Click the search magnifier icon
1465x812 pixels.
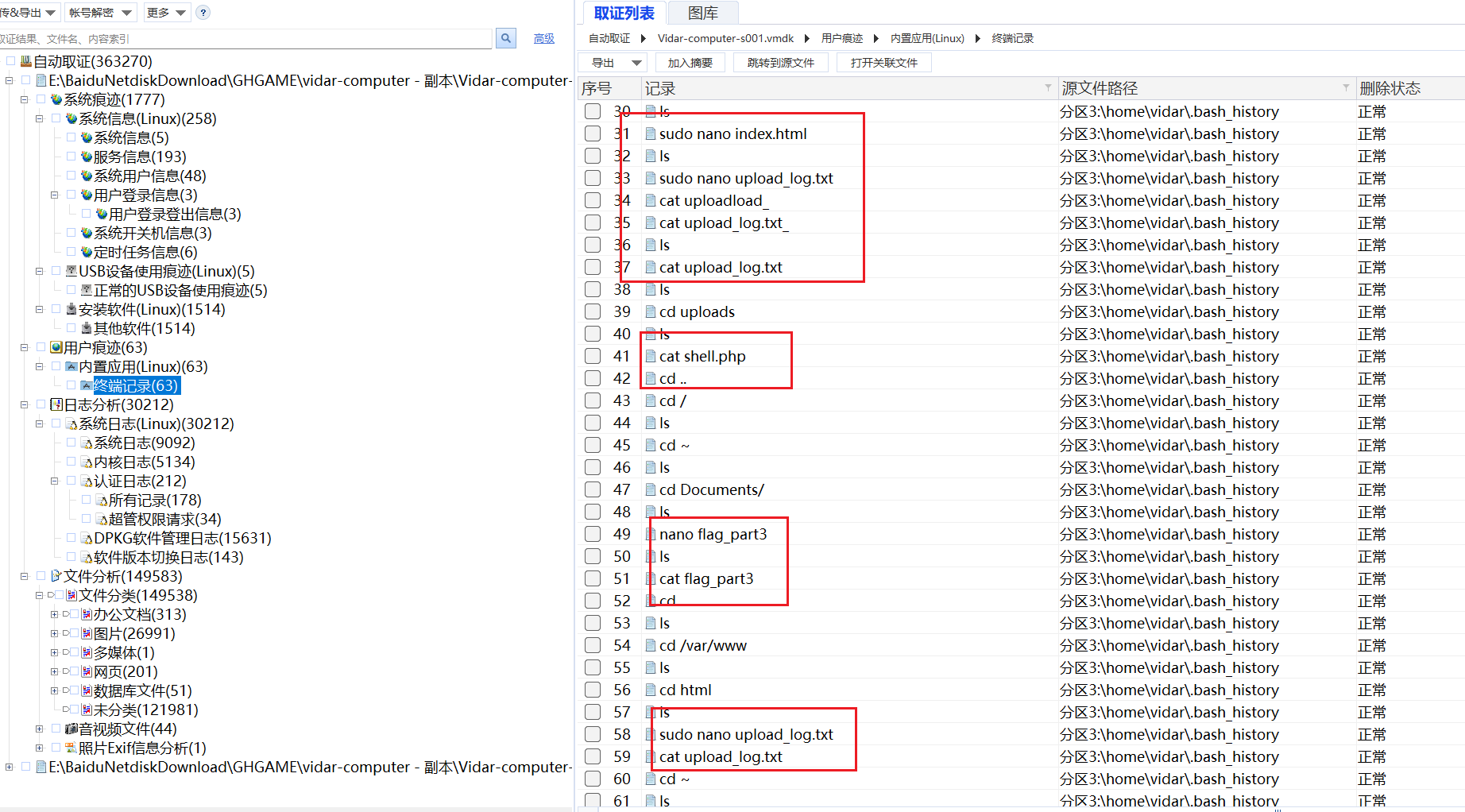(506, 38)
